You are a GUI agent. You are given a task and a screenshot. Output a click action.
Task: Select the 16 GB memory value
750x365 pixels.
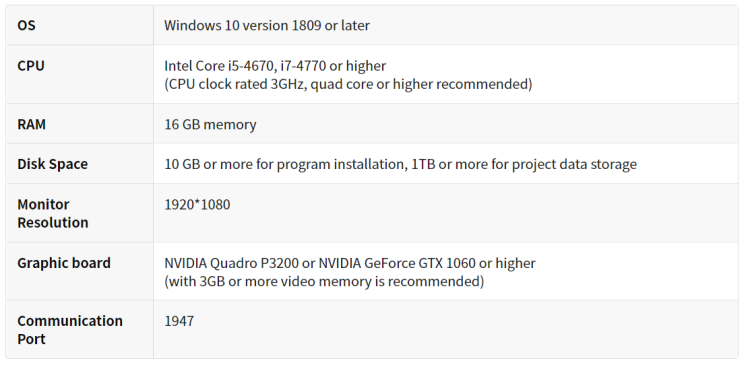click(210, 124)
